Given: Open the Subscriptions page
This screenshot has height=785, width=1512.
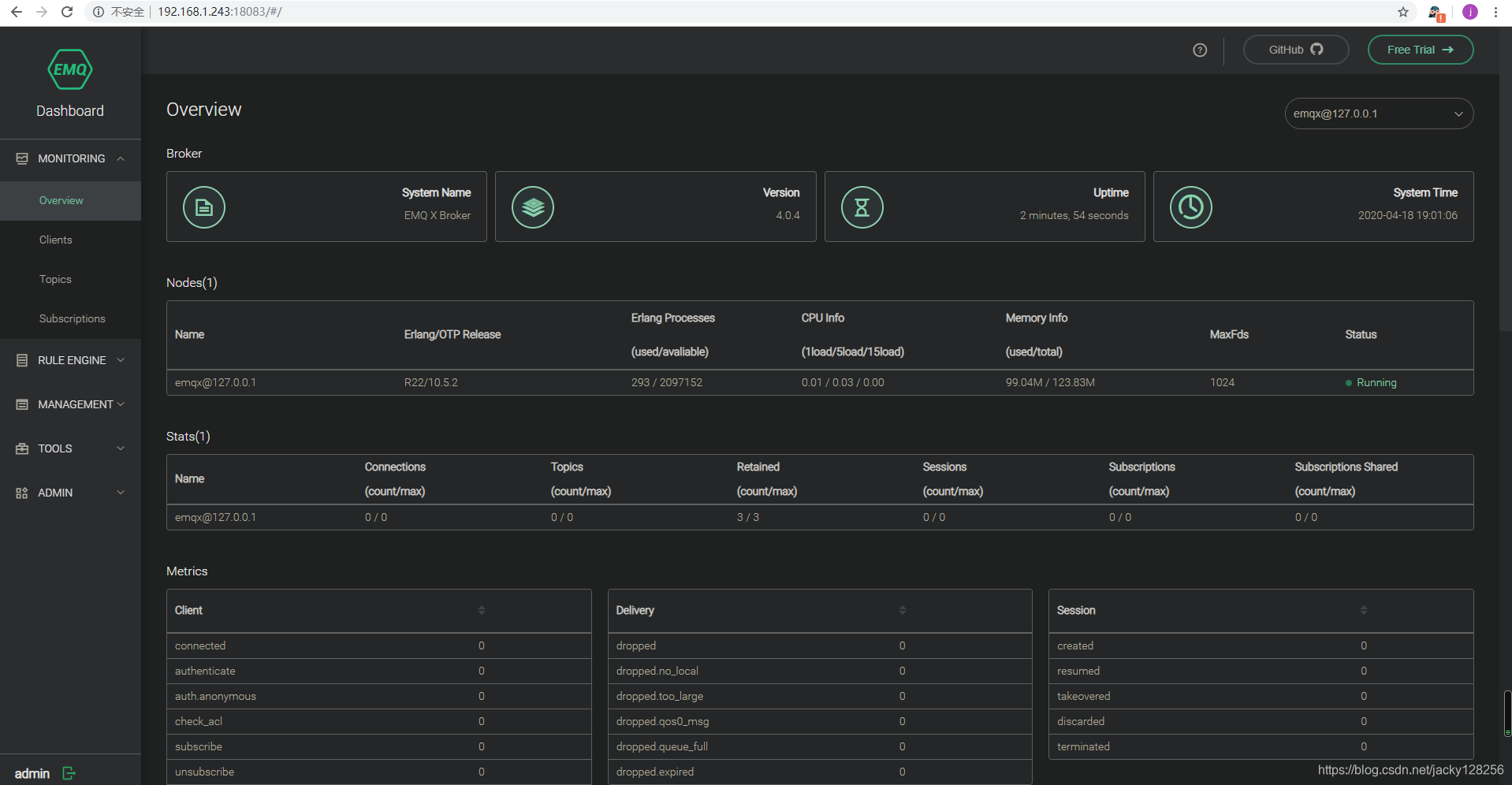Looking at the screenshot, I should tap(73, 318).
